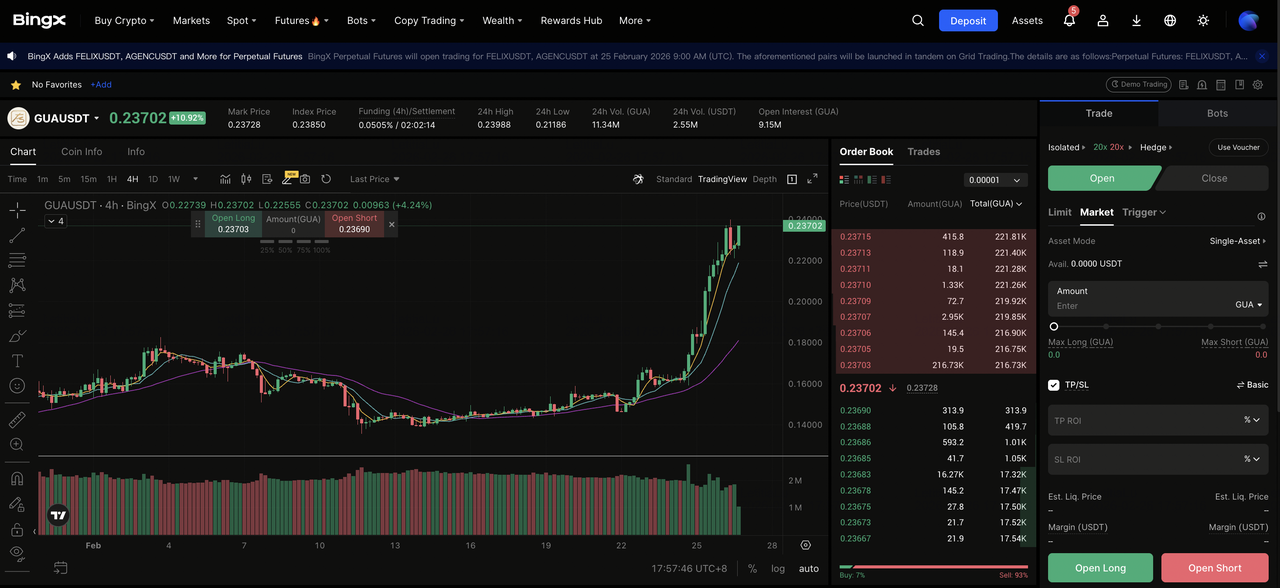Enable Demo Trading mode
Screen dimensions: 1280x588
pos(1138,85)
